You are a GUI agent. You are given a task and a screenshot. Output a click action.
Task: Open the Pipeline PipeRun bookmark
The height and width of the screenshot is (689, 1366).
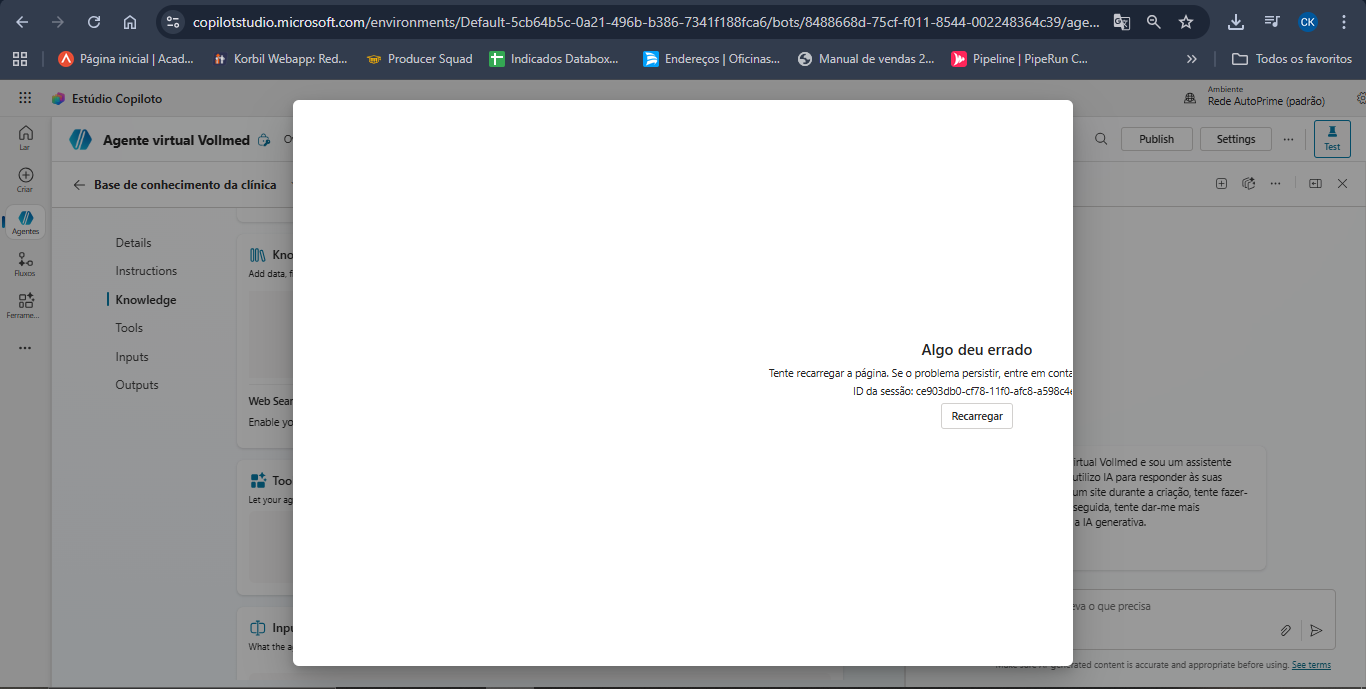coord(1019,59)
